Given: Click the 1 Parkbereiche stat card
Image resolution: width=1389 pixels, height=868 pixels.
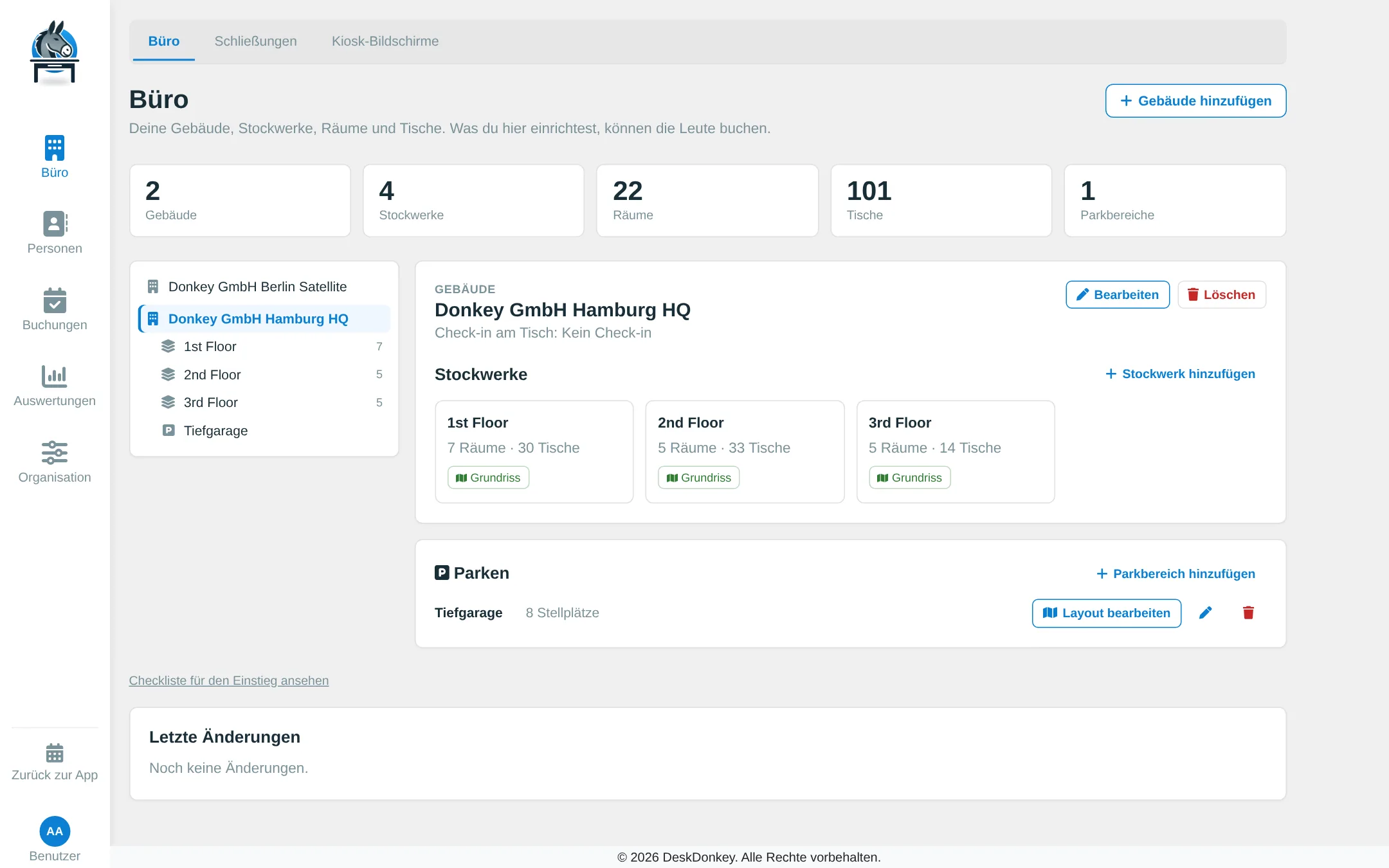Looking at the screenshot, I should pos(1175,201).
